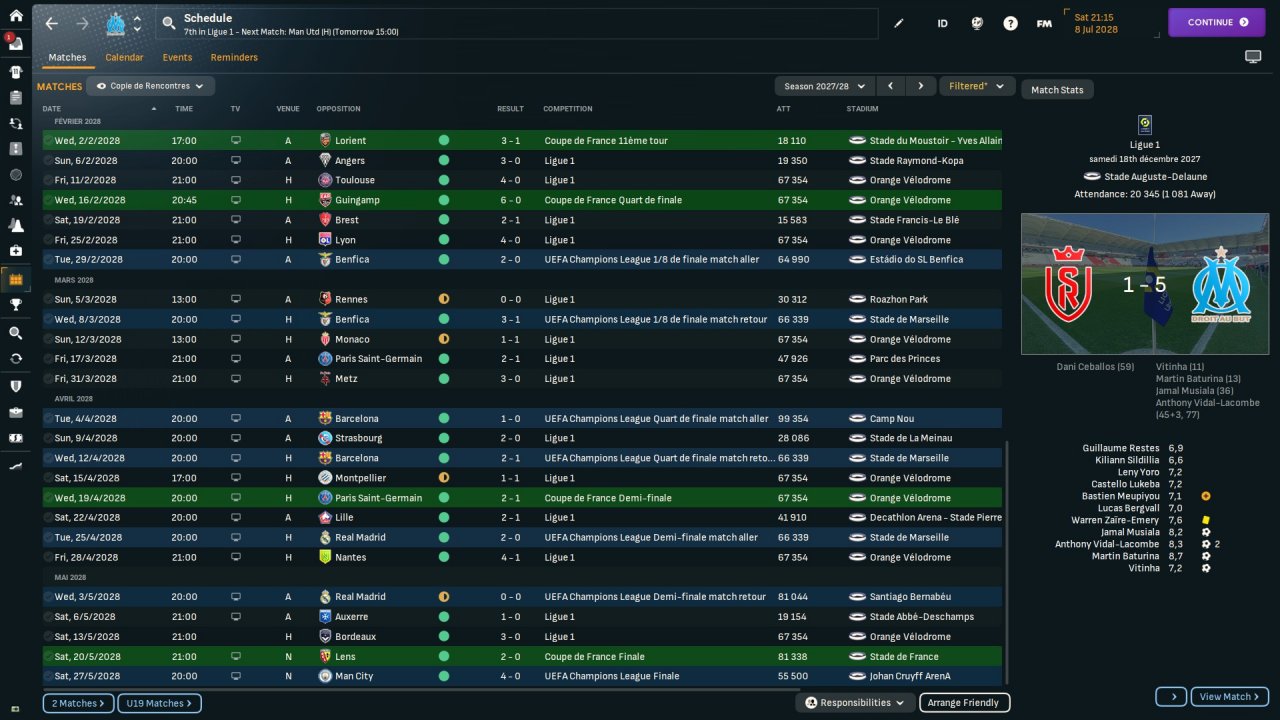Go to the previous season with left chevron

pyautogui.click(x=890, y=86)
